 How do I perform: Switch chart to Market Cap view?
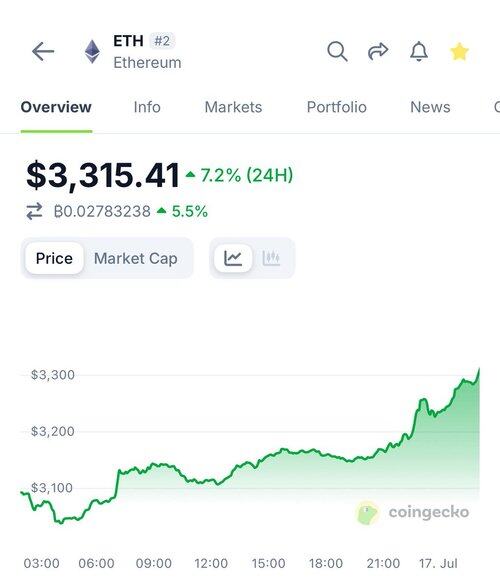coord(136,258)
